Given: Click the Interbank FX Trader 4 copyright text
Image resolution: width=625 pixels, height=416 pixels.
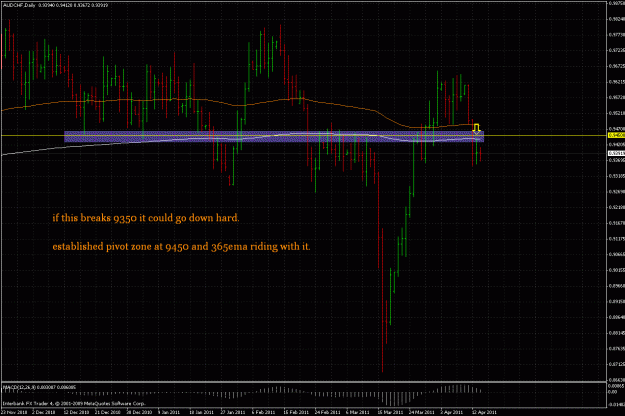Looking at the screenshot, I should coord(74,403).
